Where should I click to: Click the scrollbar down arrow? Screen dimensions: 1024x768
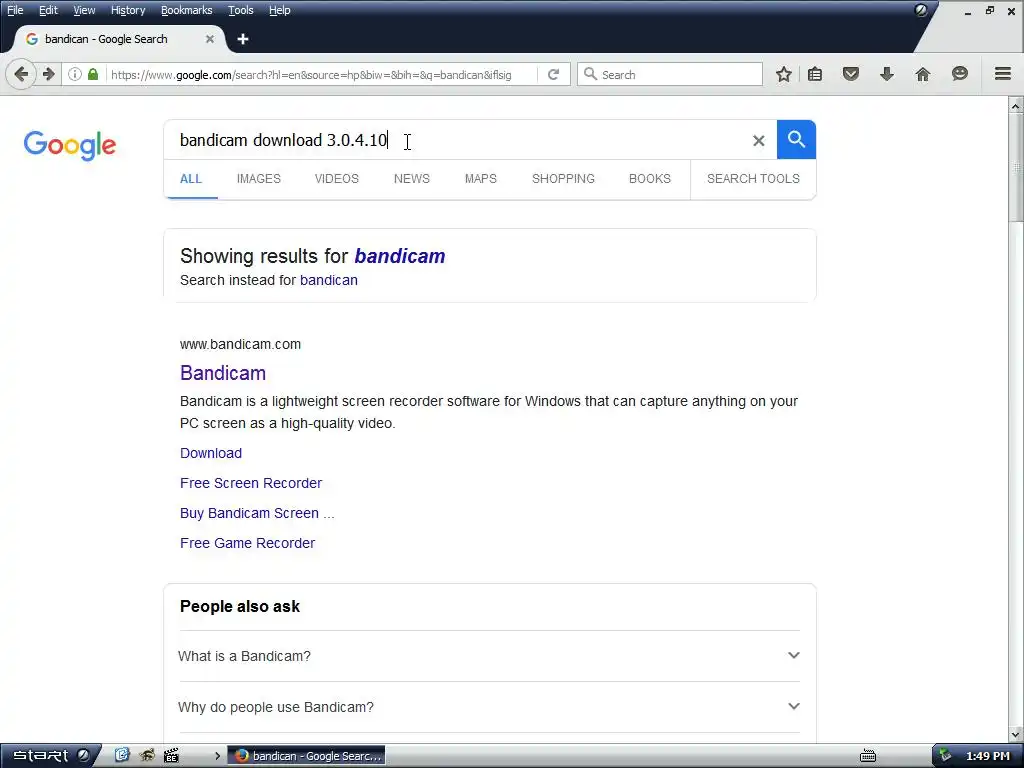point(1016,735)
